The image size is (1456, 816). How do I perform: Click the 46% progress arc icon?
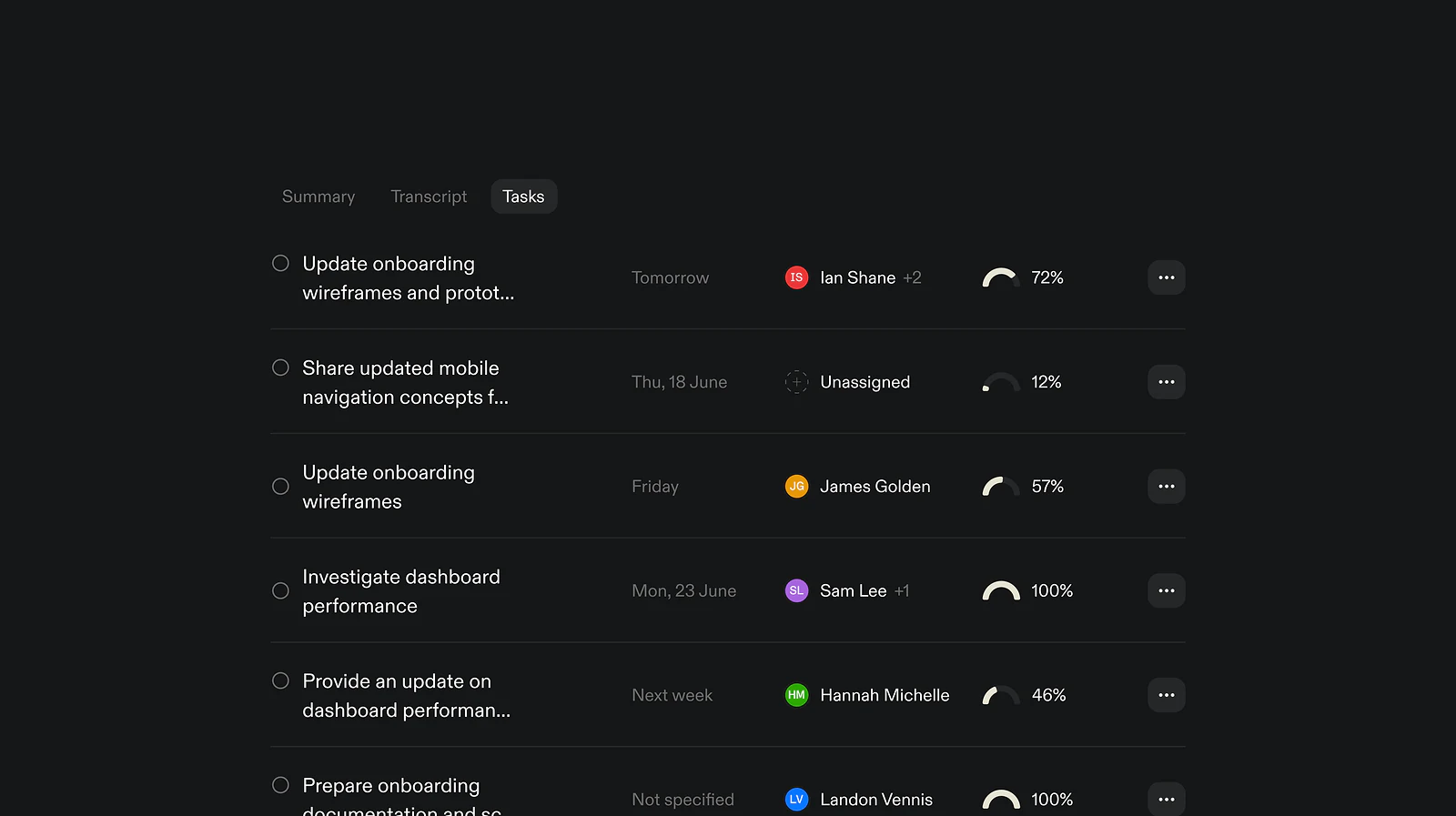point(1001,695)
